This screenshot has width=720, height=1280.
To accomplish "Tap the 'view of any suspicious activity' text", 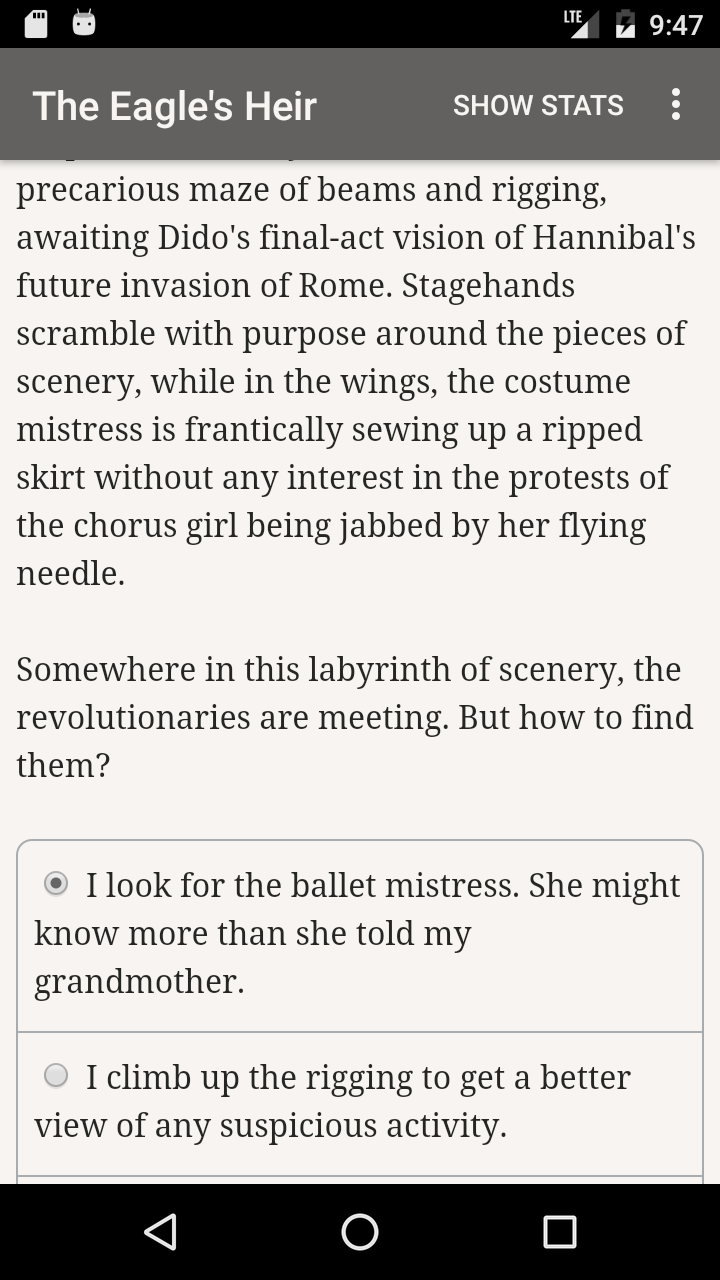I will (270, 1125).
